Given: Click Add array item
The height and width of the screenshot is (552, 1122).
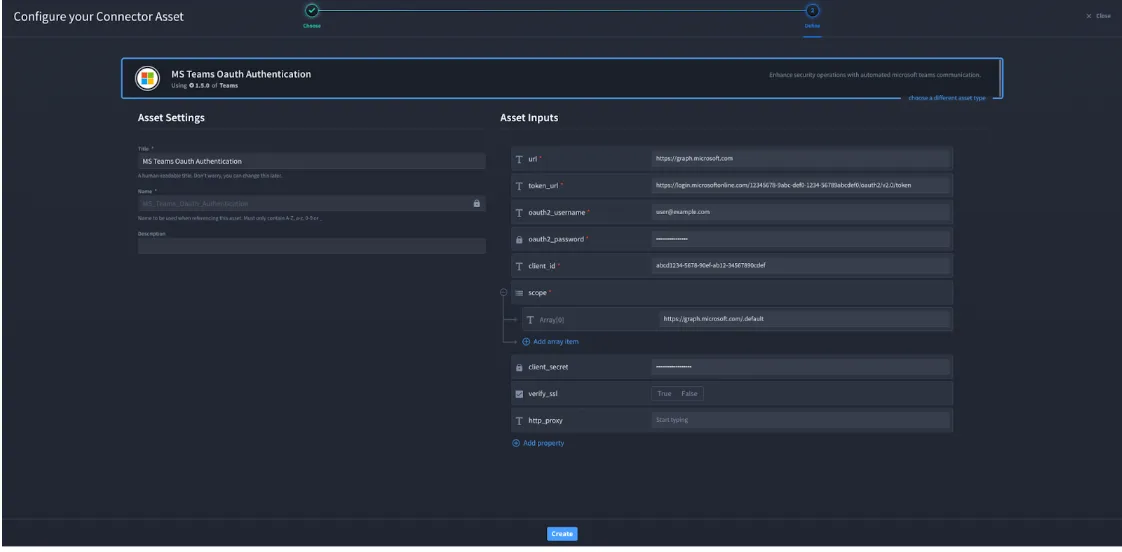Looking at the screenshot, I should (x=550, y=342).
